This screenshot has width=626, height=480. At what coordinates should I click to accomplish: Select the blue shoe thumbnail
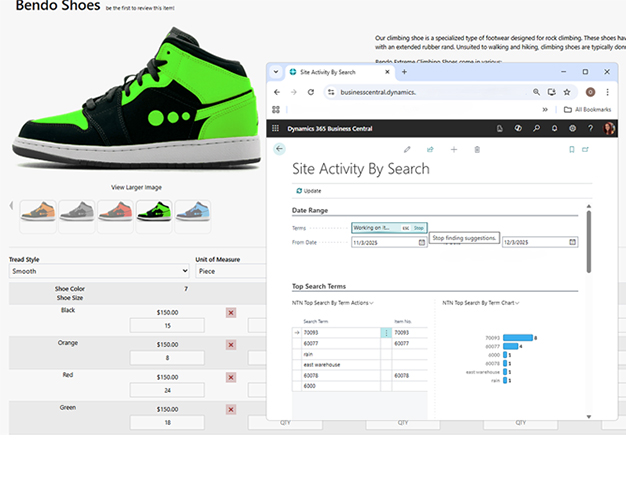tap(192, 211)
